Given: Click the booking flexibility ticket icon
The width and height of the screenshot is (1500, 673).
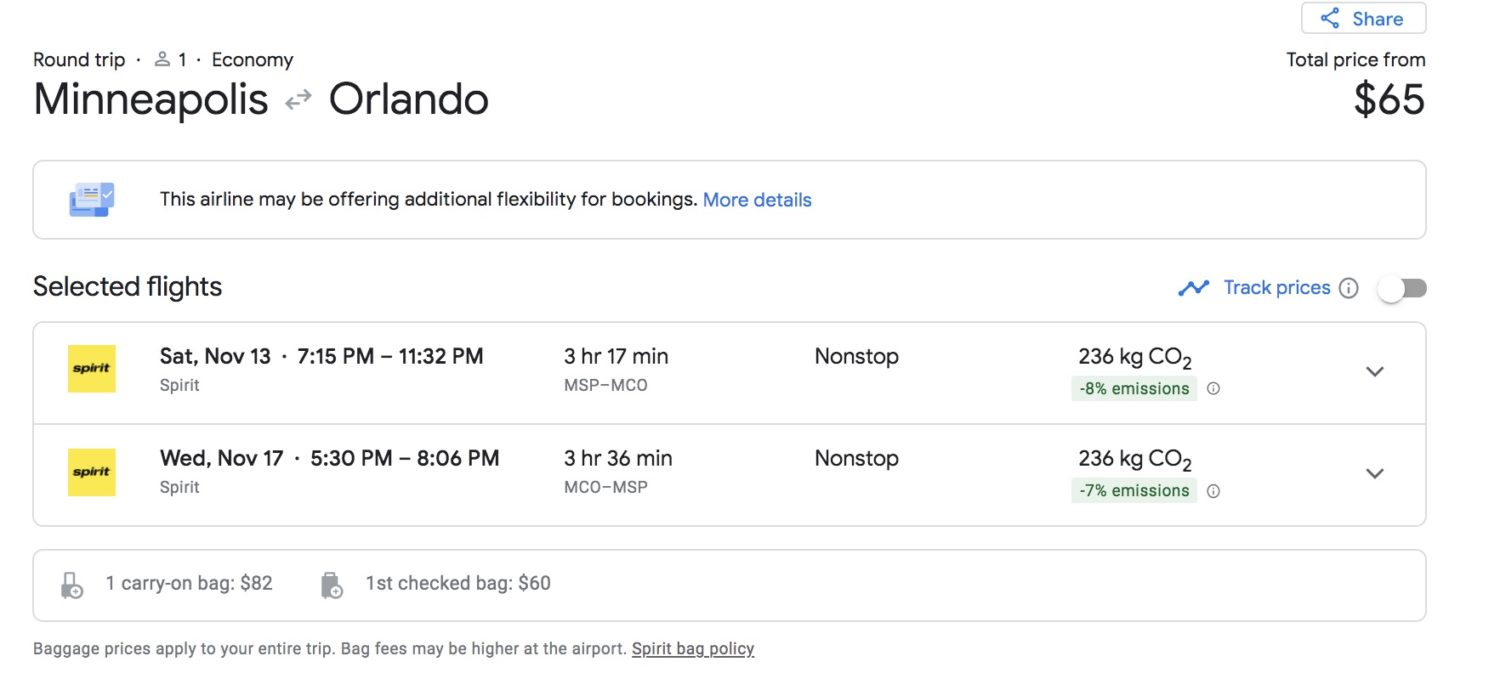Looking at the screenshot, I should pos(91,198).
